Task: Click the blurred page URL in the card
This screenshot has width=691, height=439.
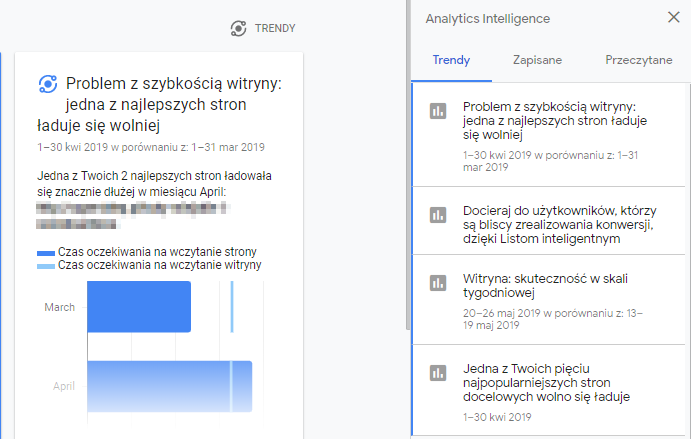Action: click(x=132, y=216)
